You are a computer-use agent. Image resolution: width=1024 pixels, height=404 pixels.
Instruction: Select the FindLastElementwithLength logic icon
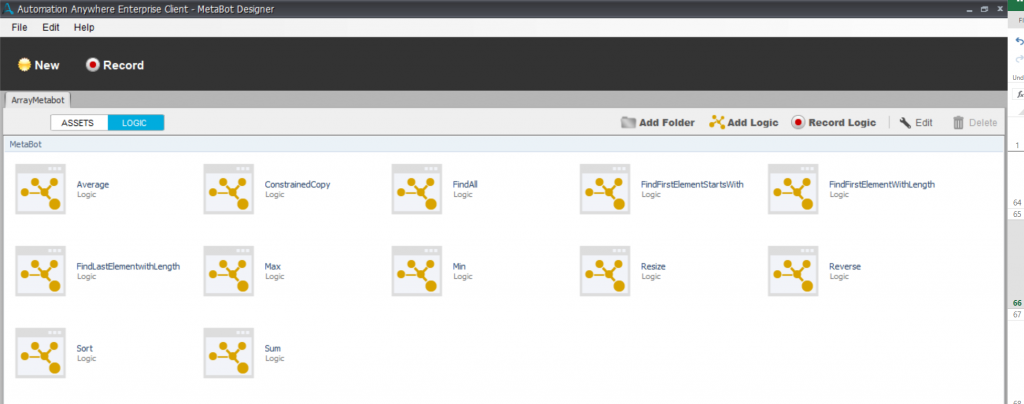pos(40,271)
